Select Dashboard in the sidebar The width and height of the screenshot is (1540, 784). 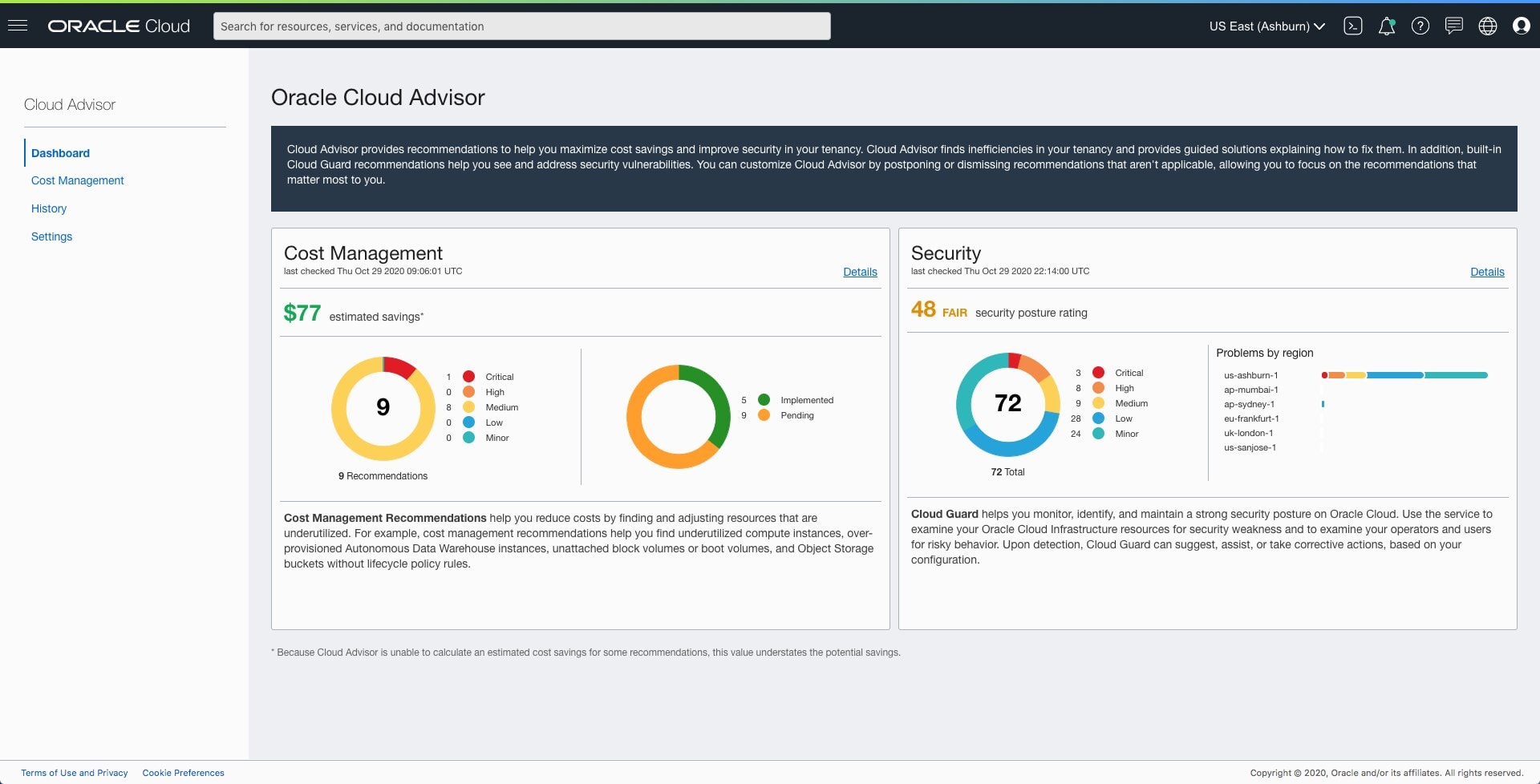point(60,153)
